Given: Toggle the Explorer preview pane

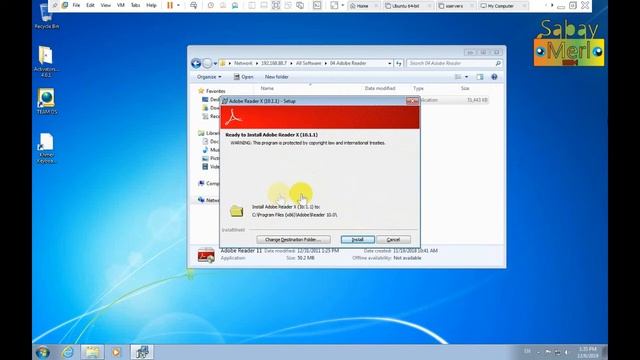Looking at the screenshot, I should pyautogui.click(x=480, y=77).
